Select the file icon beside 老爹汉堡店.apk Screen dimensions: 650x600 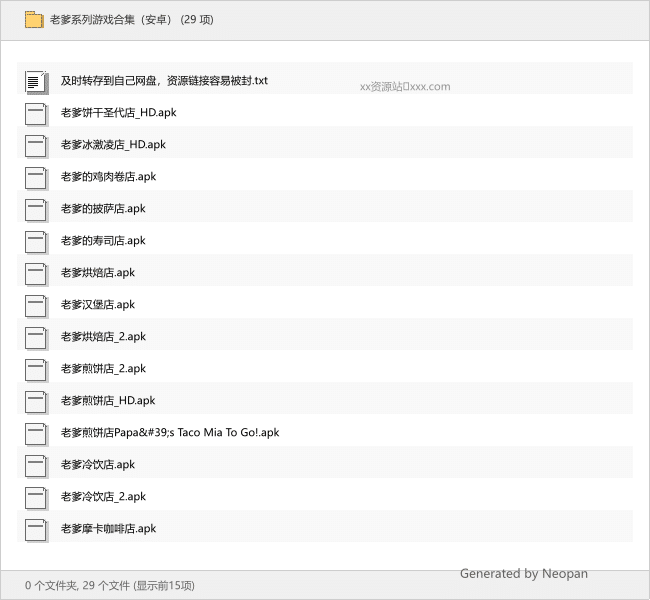36,305
